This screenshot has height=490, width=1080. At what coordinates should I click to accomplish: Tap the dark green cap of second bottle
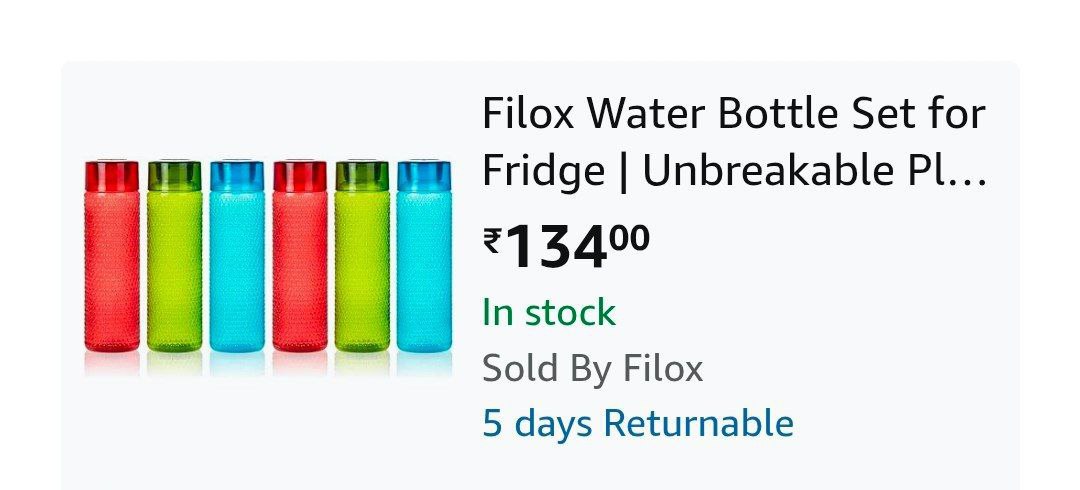coord(174,176)
